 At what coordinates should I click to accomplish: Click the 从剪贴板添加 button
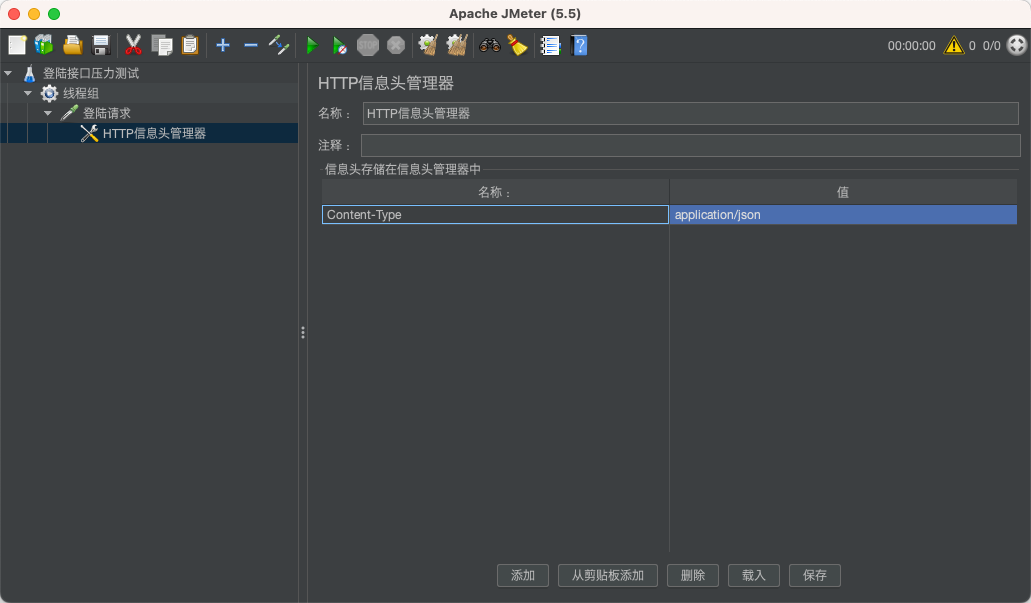click(609, 575)
